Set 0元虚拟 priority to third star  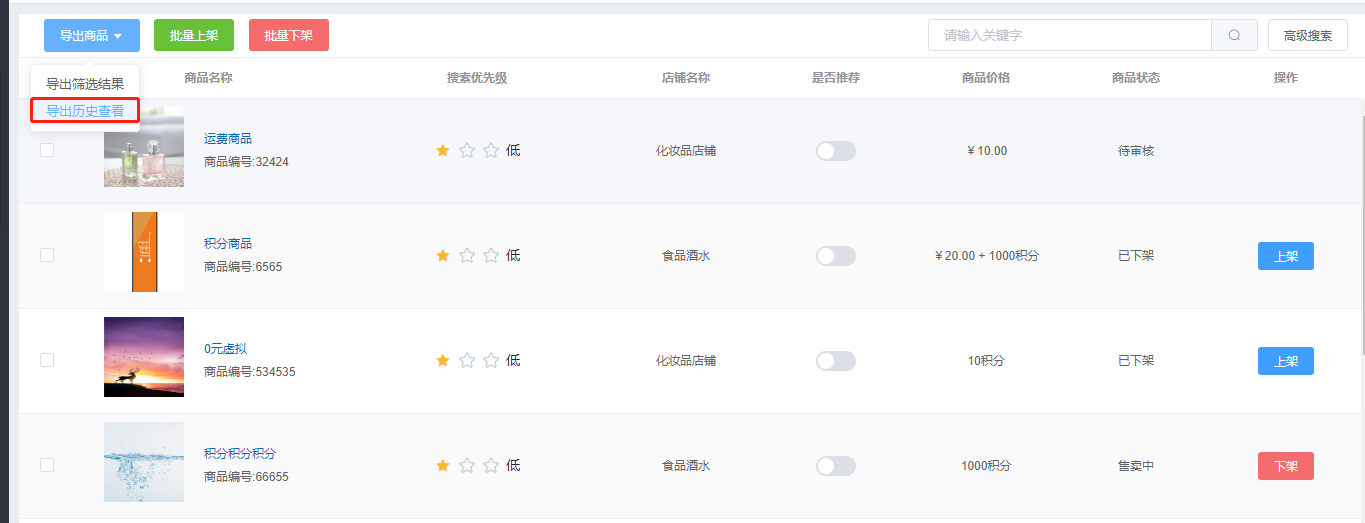tap(491, 360)
